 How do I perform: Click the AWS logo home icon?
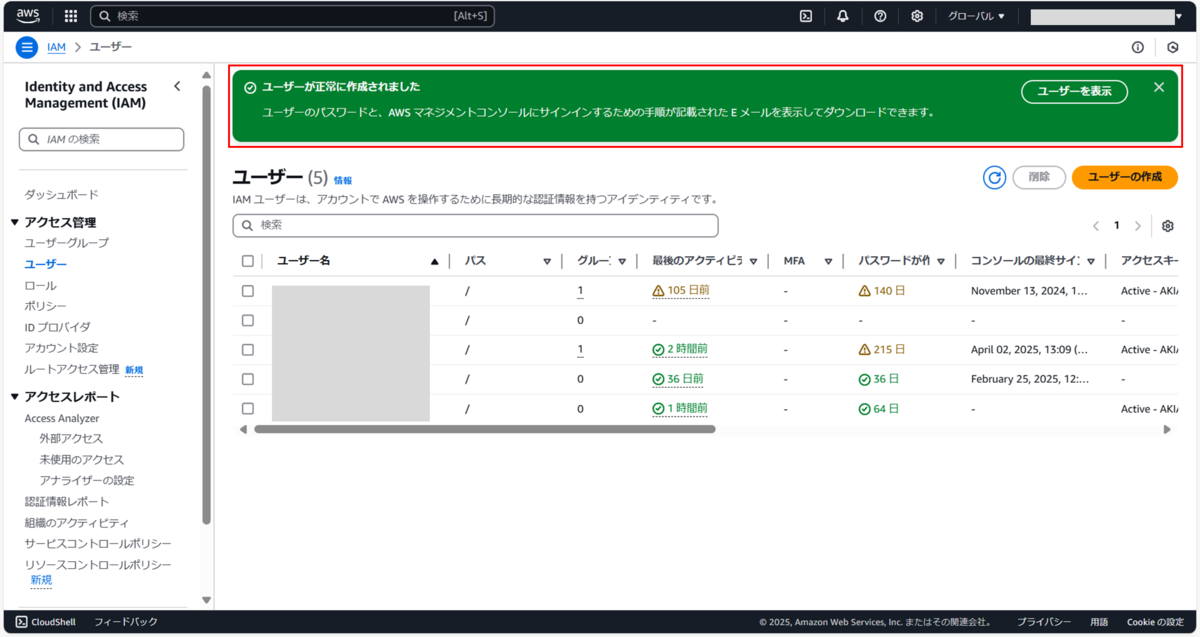pos(28,15)
